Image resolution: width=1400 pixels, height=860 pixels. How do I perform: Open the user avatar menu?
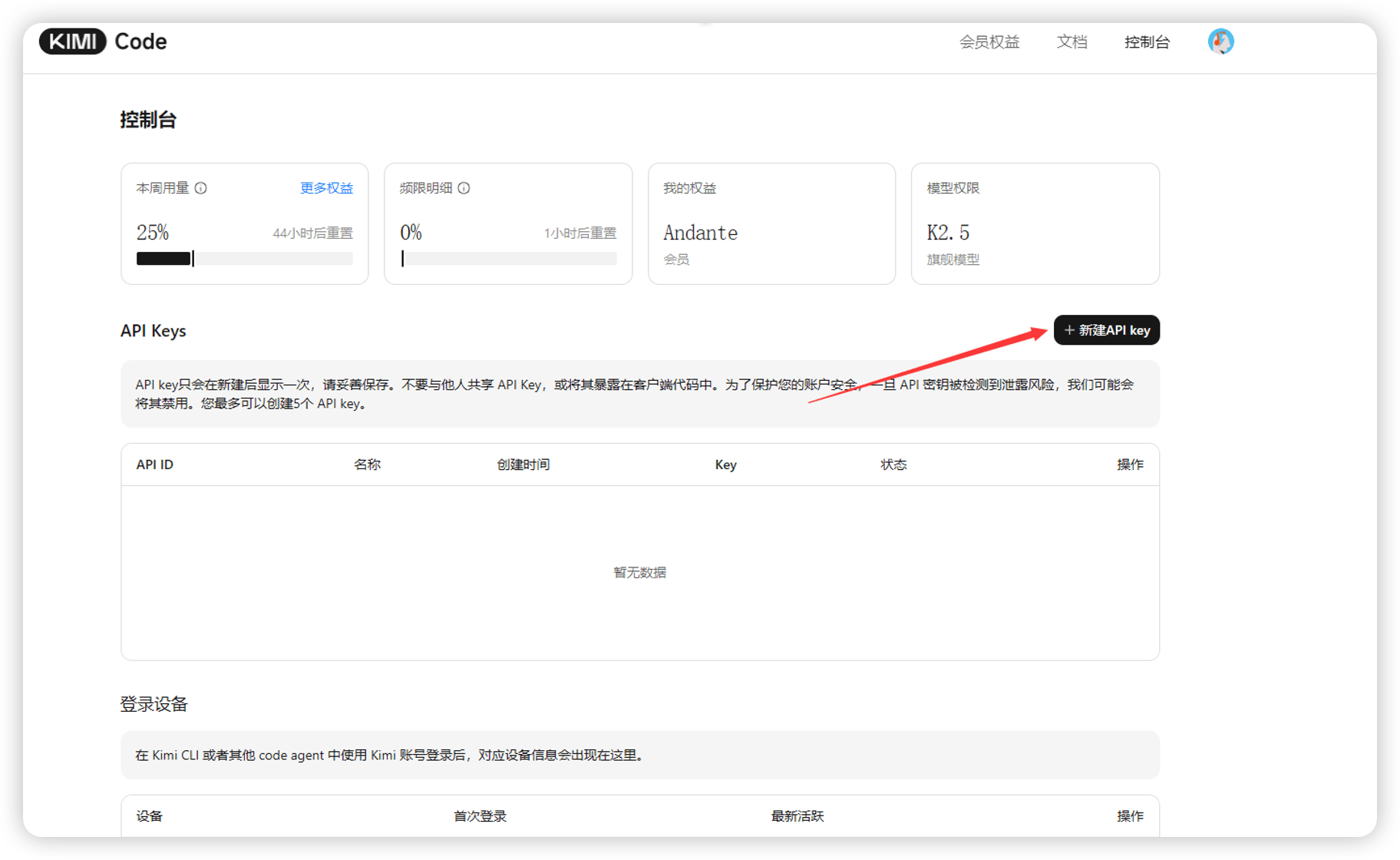coord(1220,41)
